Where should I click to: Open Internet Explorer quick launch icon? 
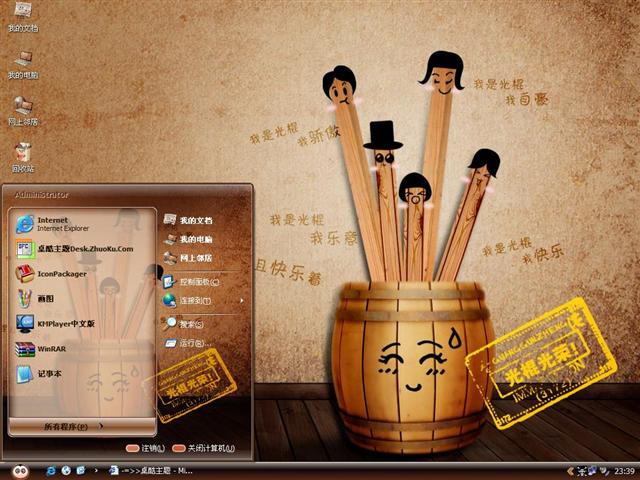[x=51, y=471]
